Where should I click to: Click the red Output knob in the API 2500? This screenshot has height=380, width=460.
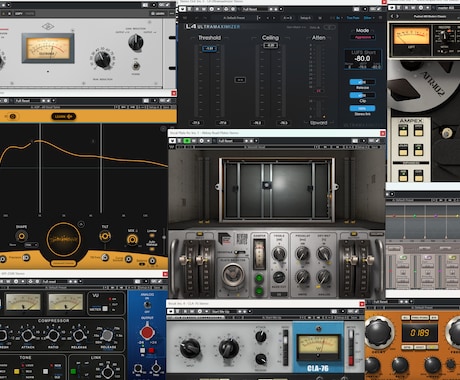[146, 332]
